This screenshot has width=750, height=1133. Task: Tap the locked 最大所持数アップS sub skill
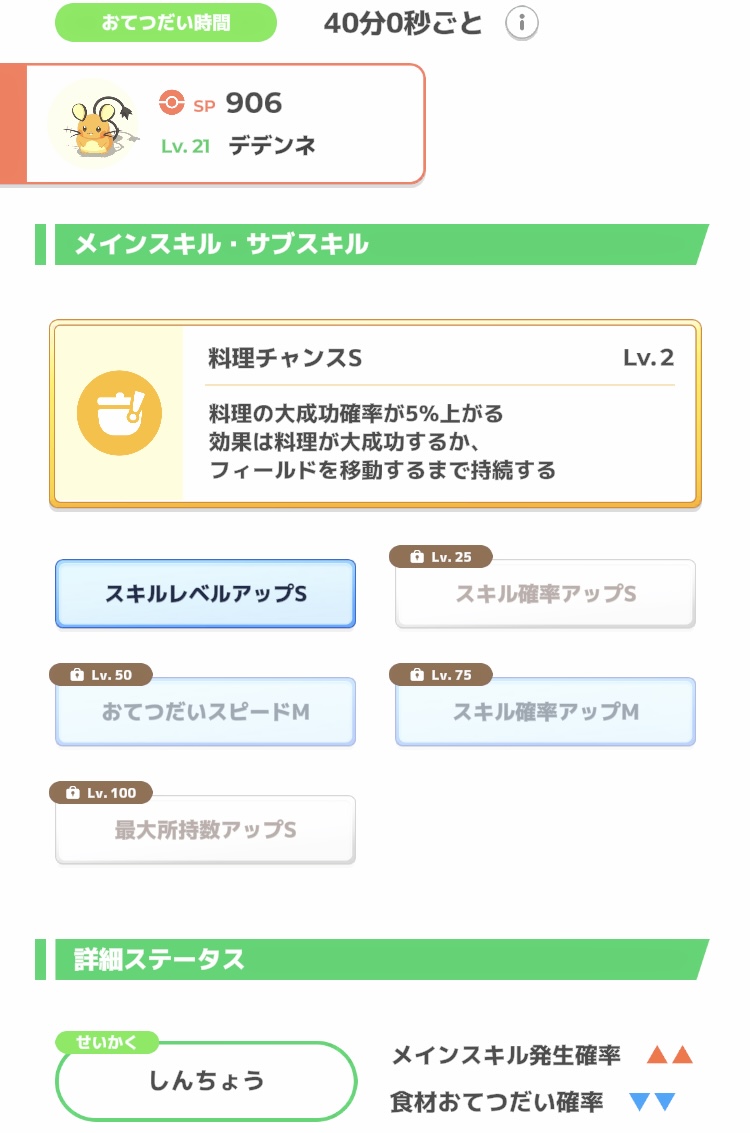click(x=205, y=830)
